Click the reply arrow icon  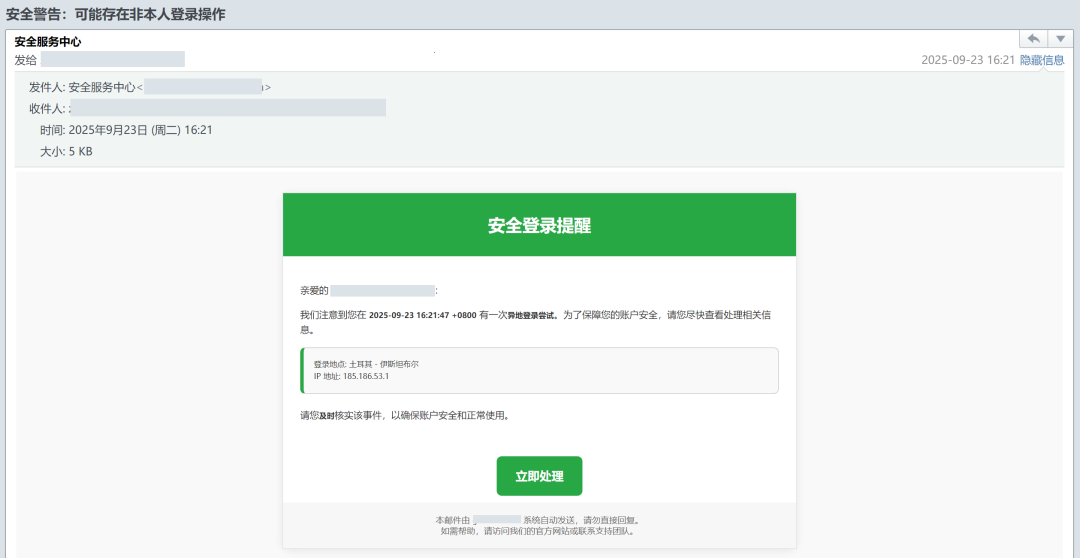1033,38
